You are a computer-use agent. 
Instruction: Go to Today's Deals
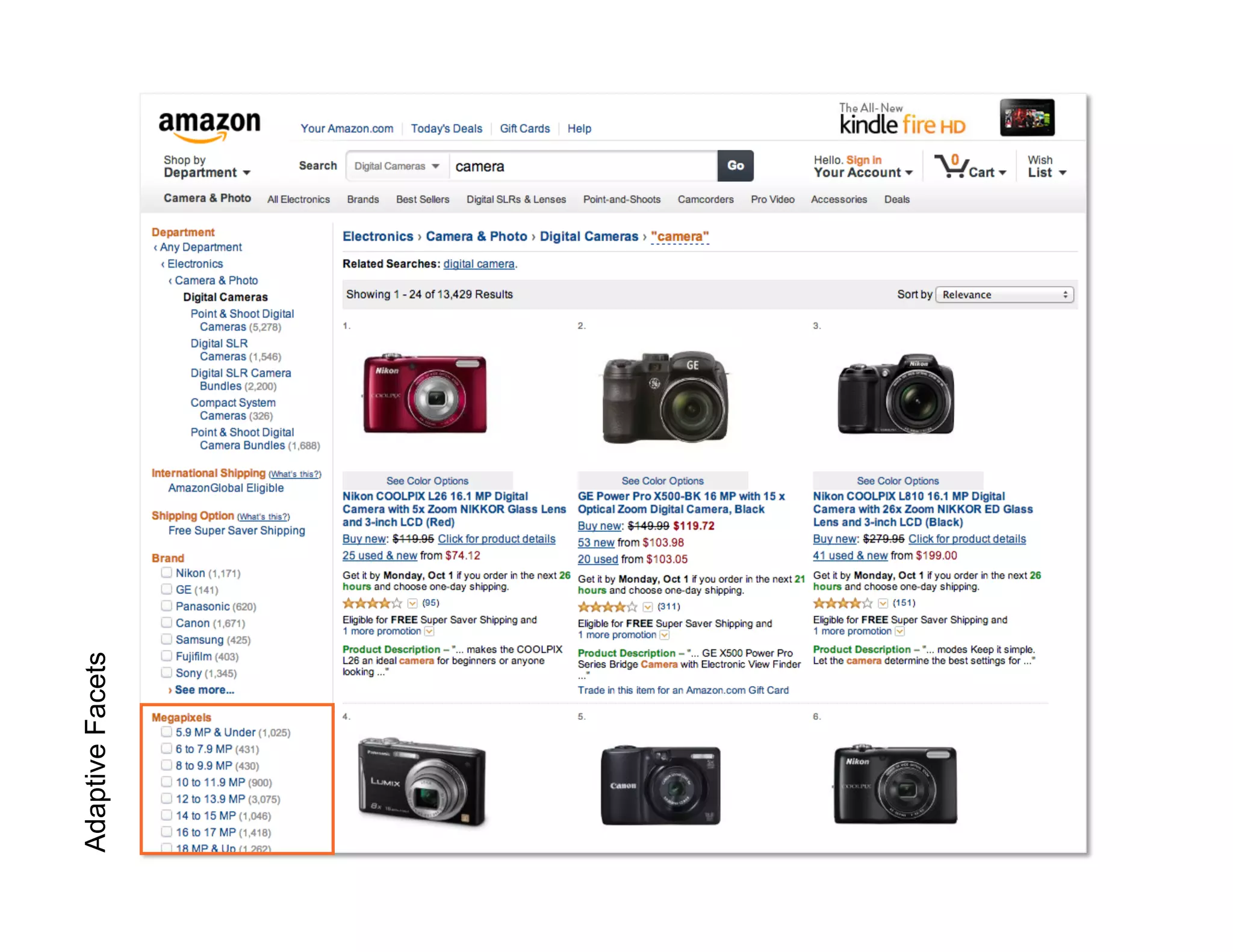447,128
